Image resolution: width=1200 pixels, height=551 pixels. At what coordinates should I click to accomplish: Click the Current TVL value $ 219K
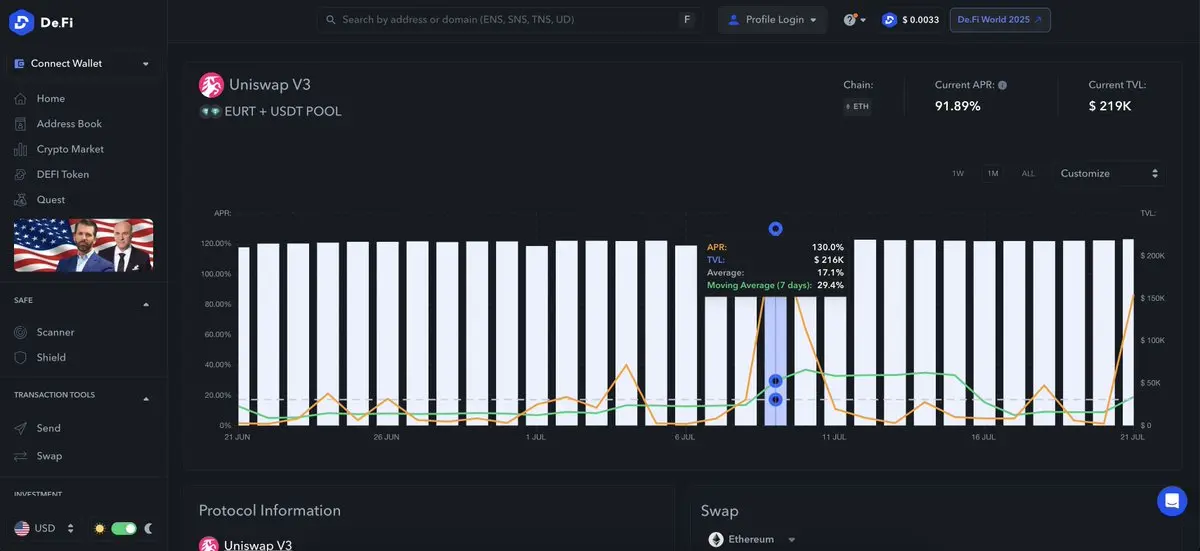tap(1110, 106)
